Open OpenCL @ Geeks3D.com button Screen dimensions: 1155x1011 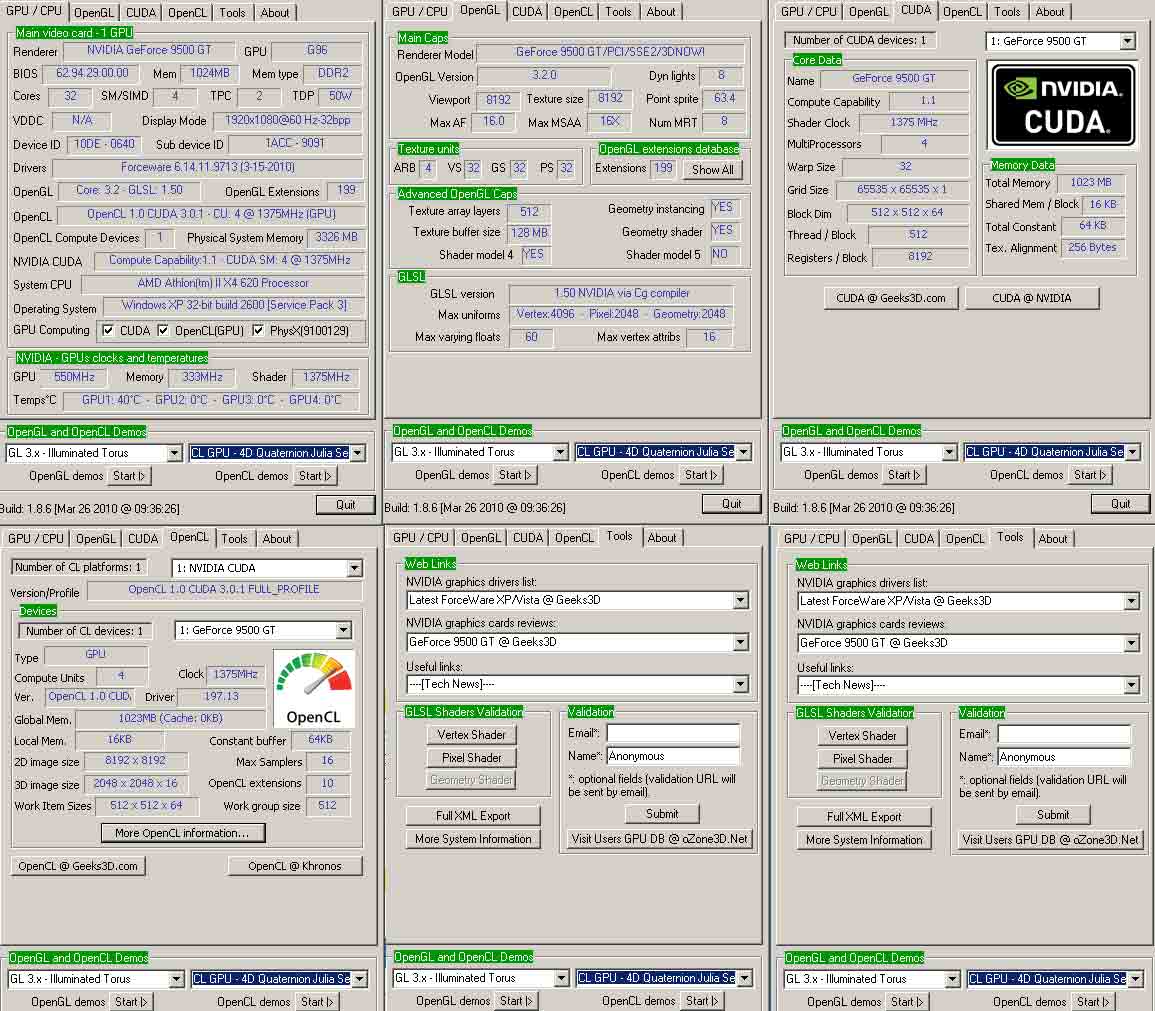point(77,867)
